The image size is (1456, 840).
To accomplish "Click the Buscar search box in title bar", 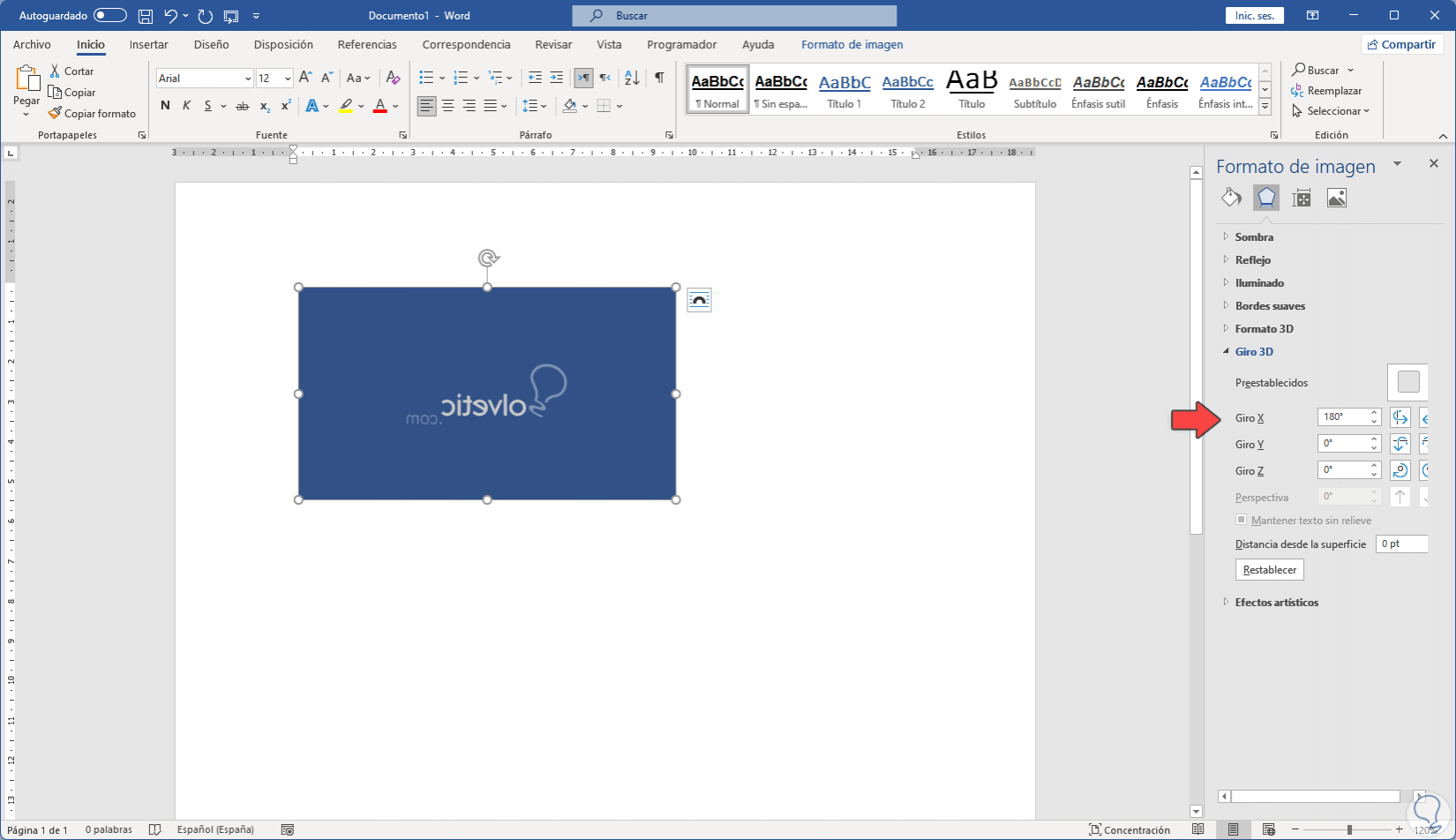I will coord(734,16).
